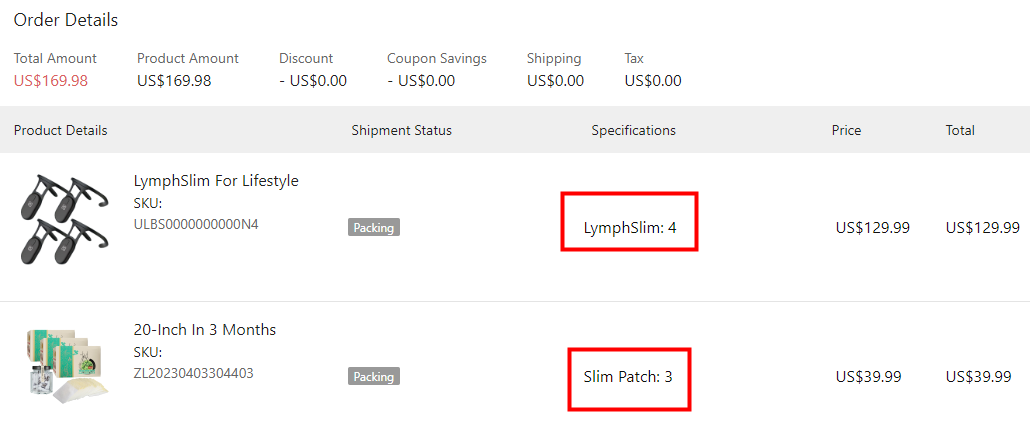Click the red US$169.98 total amount
Image resolution: width=1030 pixels, height=425 pixels.
coord(51,81)
